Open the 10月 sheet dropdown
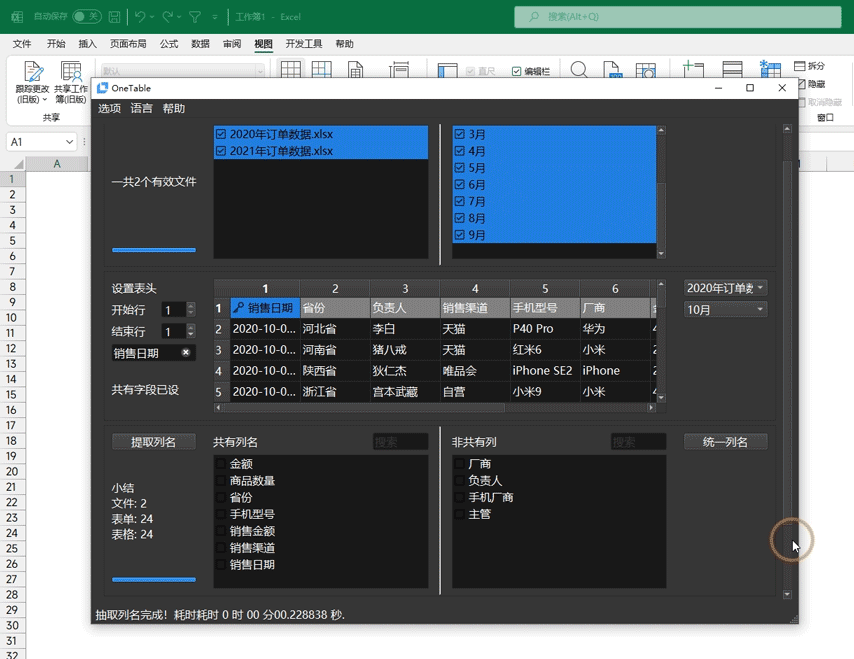854x659 pixels. click(x=725, y=309)
